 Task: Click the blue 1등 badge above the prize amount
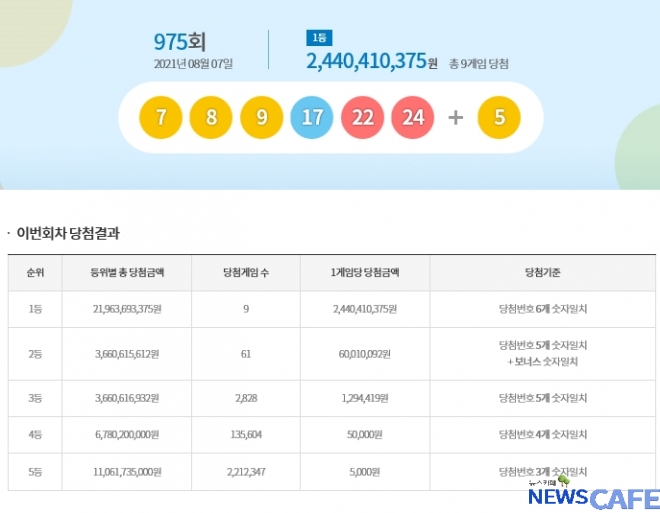(318, 37)
